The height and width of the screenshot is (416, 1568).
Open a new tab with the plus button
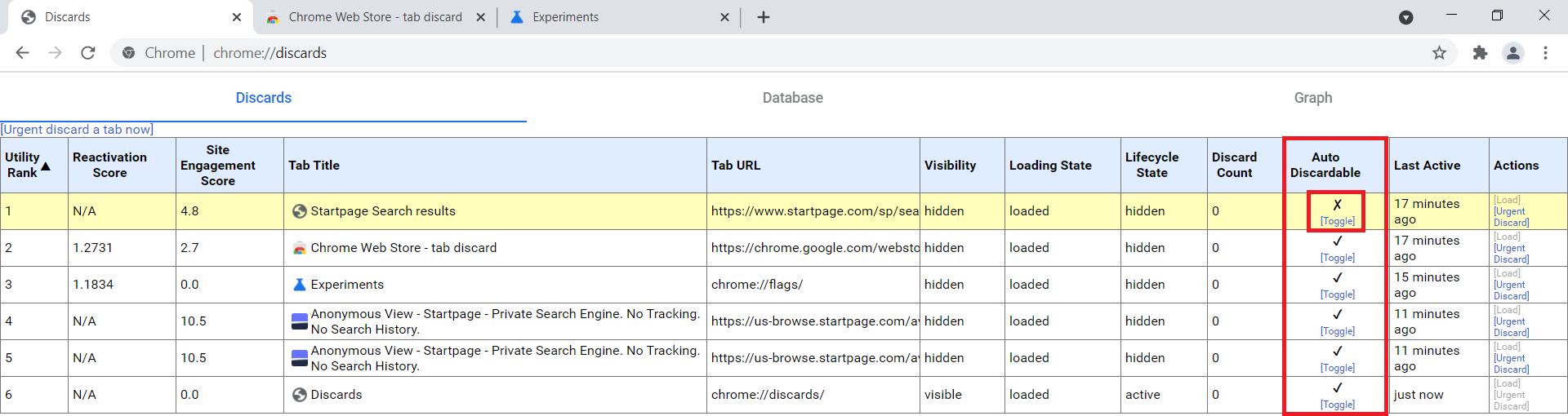coord(764,17)
